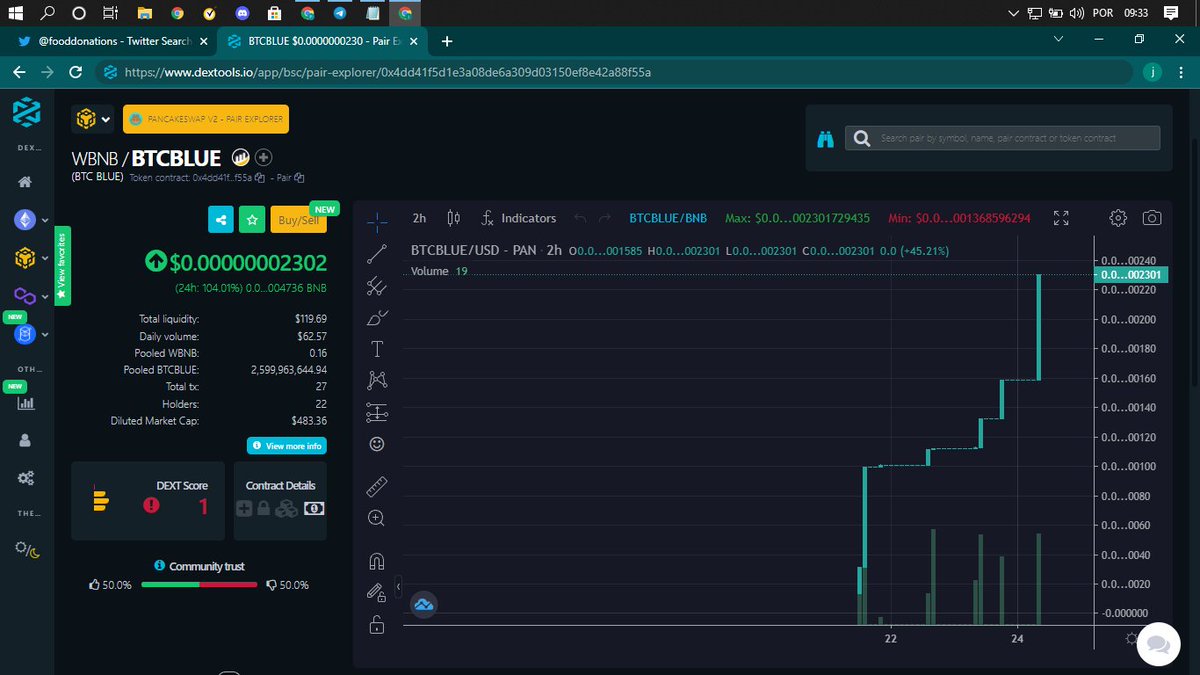Open the 2h time interval dropdown
This screenshot has width=1200, height=675.
pos(420,218)
